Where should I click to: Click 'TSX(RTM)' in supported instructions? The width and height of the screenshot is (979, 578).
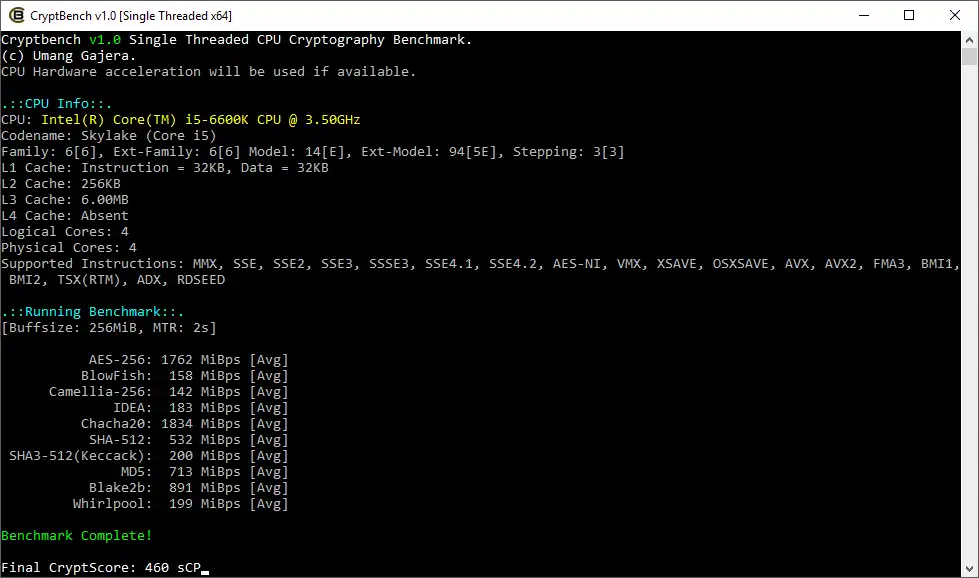click(x=89, y=280)
